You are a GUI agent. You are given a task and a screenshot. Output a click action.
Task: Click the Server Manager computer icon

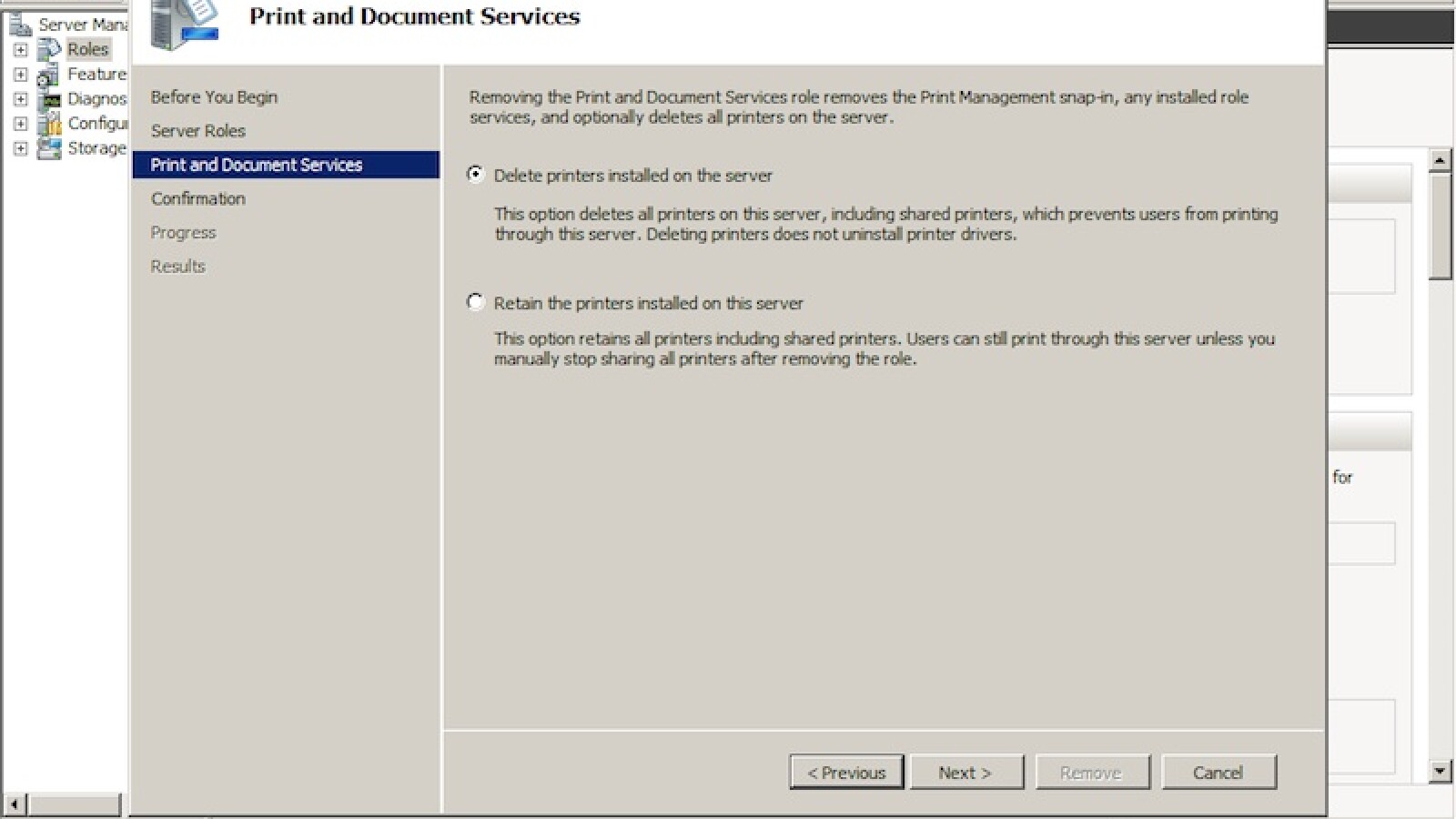22,25
